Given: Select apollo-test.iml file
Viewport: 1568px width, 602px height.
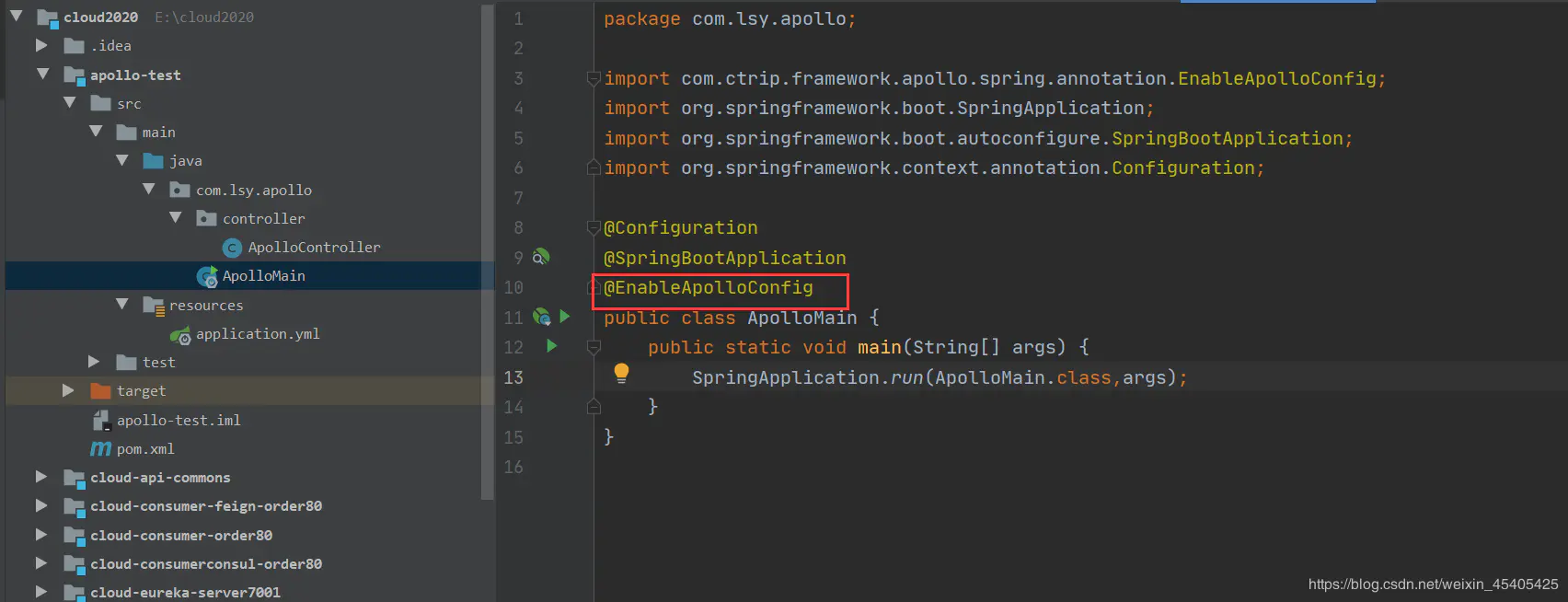Looking at the screenshot, I should tap(179, 421).
